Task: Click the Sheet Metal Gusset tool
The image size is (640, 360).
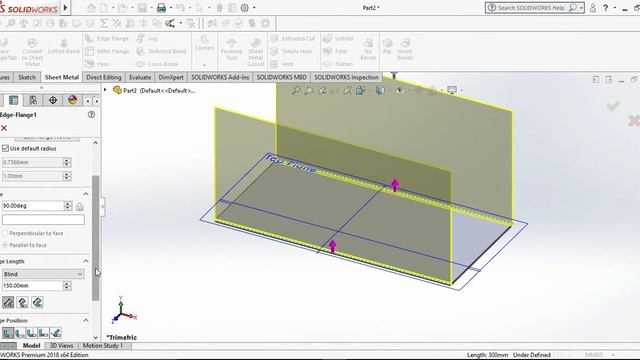Action: pos(256,52)
